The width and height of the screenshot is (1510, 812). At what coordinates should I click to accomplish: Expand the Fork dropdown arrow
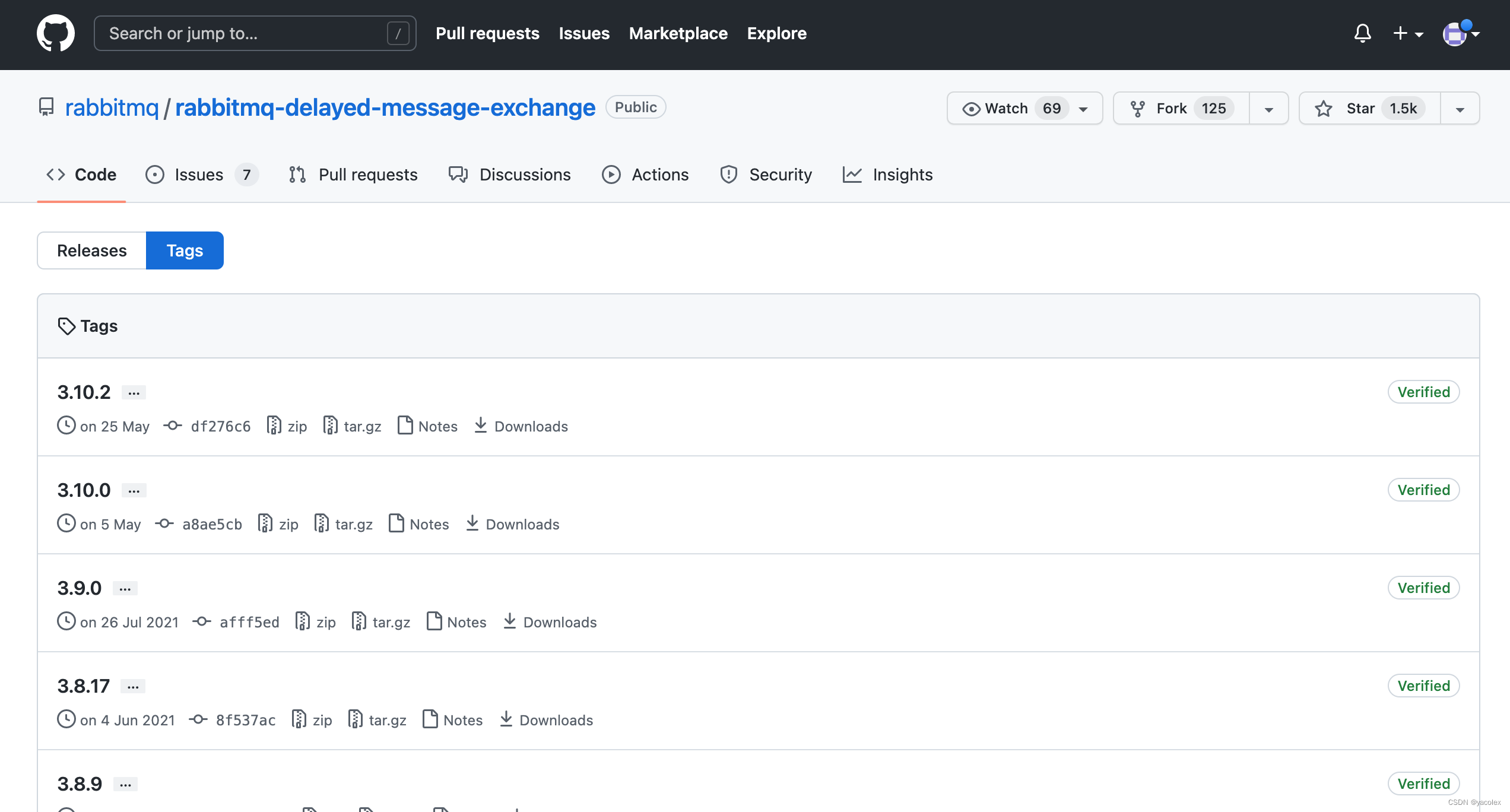(x=1269, y=109)
